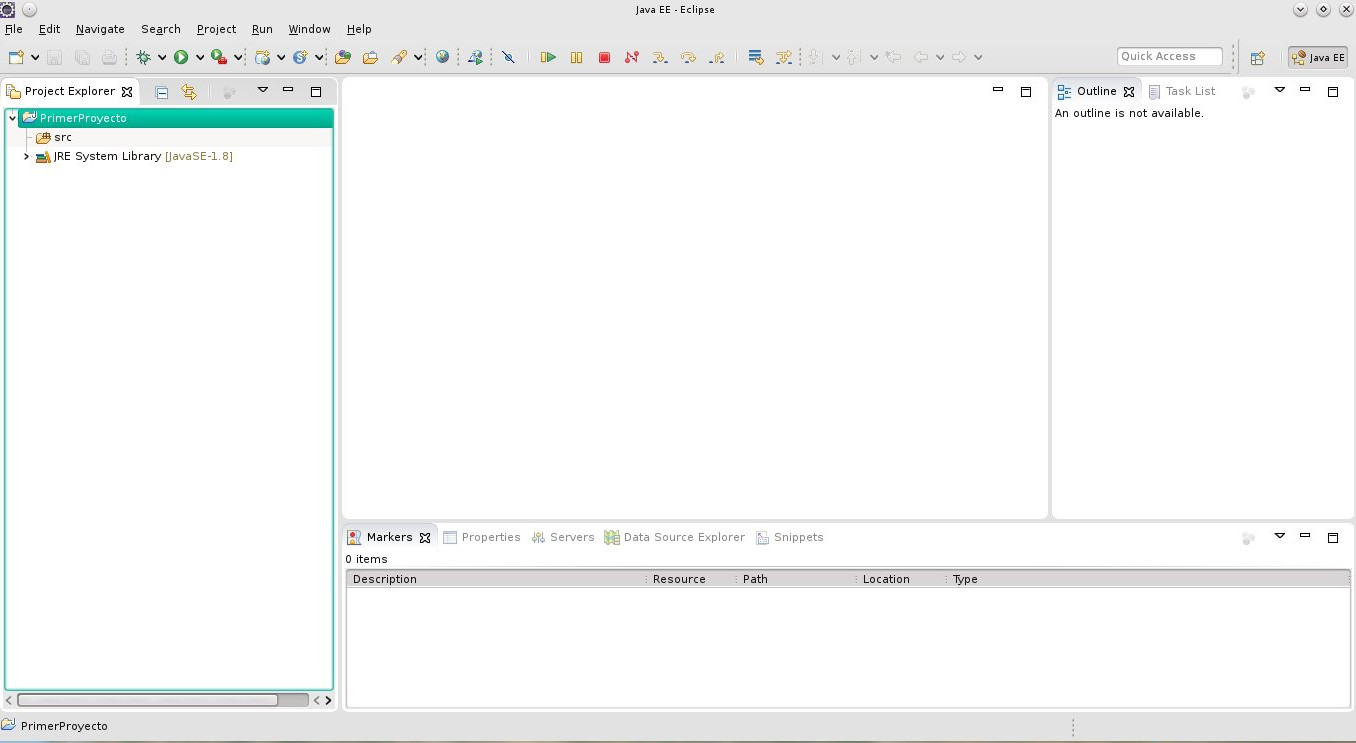Image resolution: width=1356 pixels, height=743 pixels.
Task: Save the current editor with the Save icon
Action: (55, 57)
